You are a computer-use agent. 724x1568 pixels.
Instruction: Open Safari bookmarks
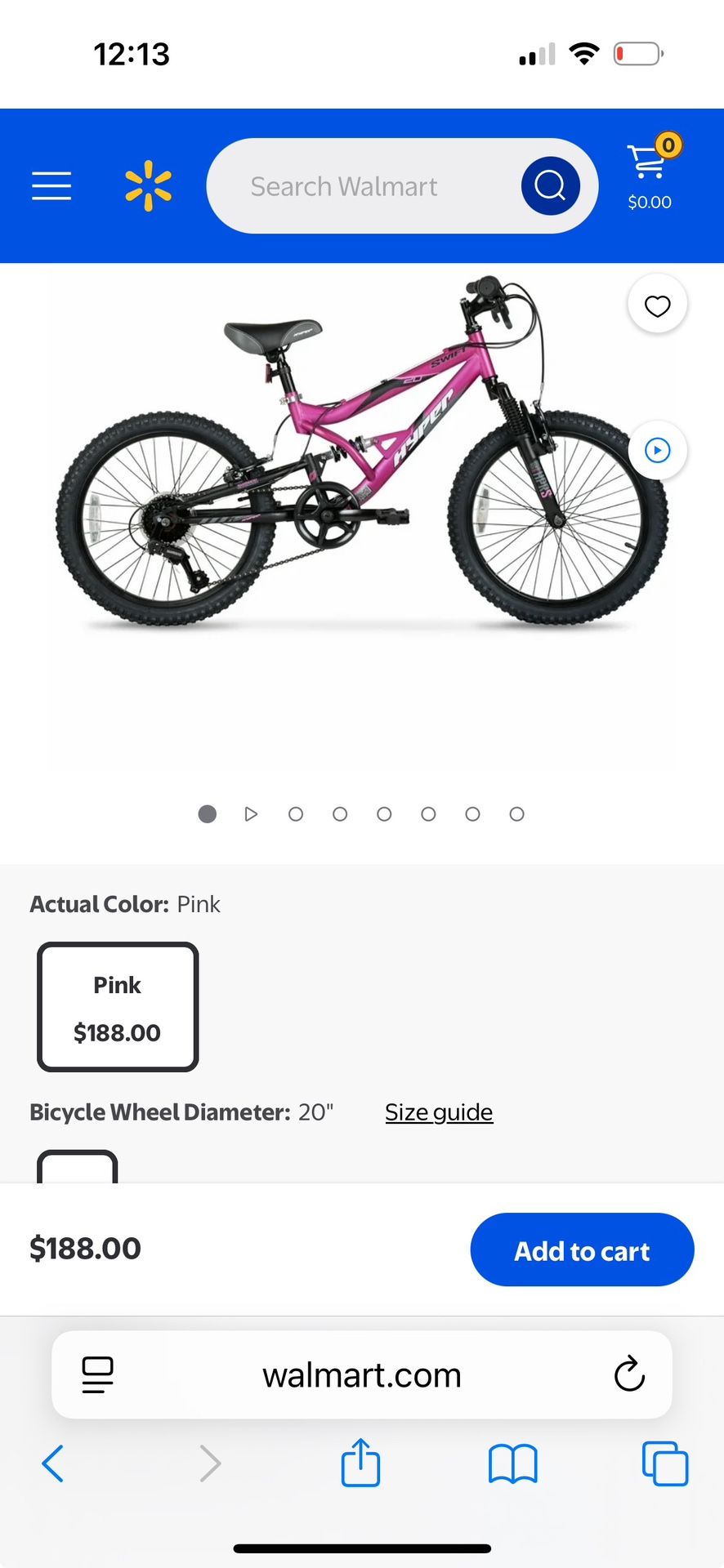coord(512,1463)
